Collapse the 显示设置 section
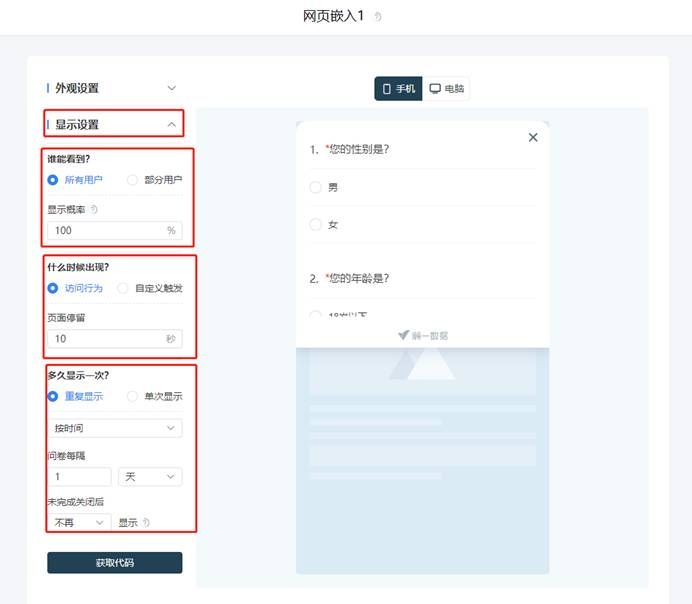This screenshot has height=604, width=692. click(172, 125)
